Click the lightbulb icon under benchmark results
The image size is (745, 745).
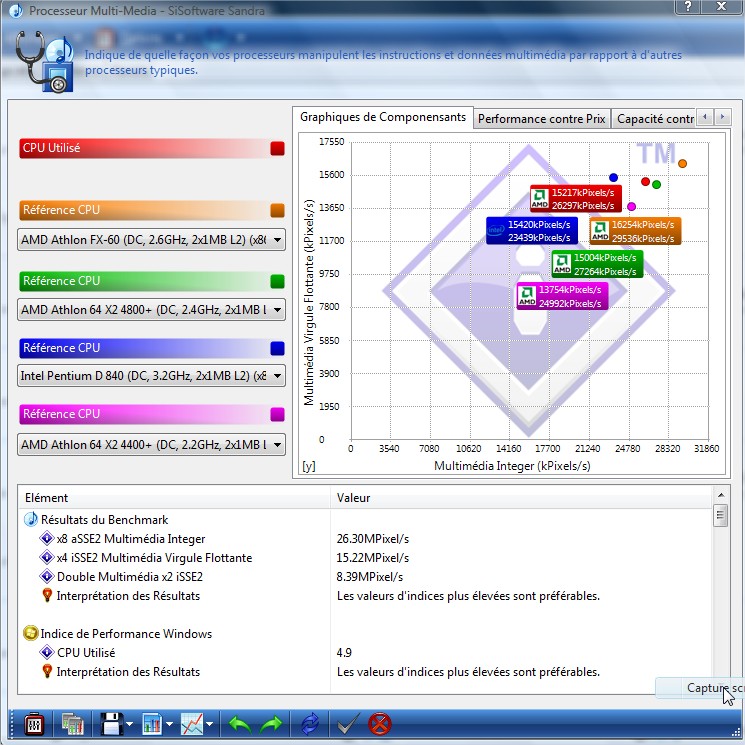[47, 595]
